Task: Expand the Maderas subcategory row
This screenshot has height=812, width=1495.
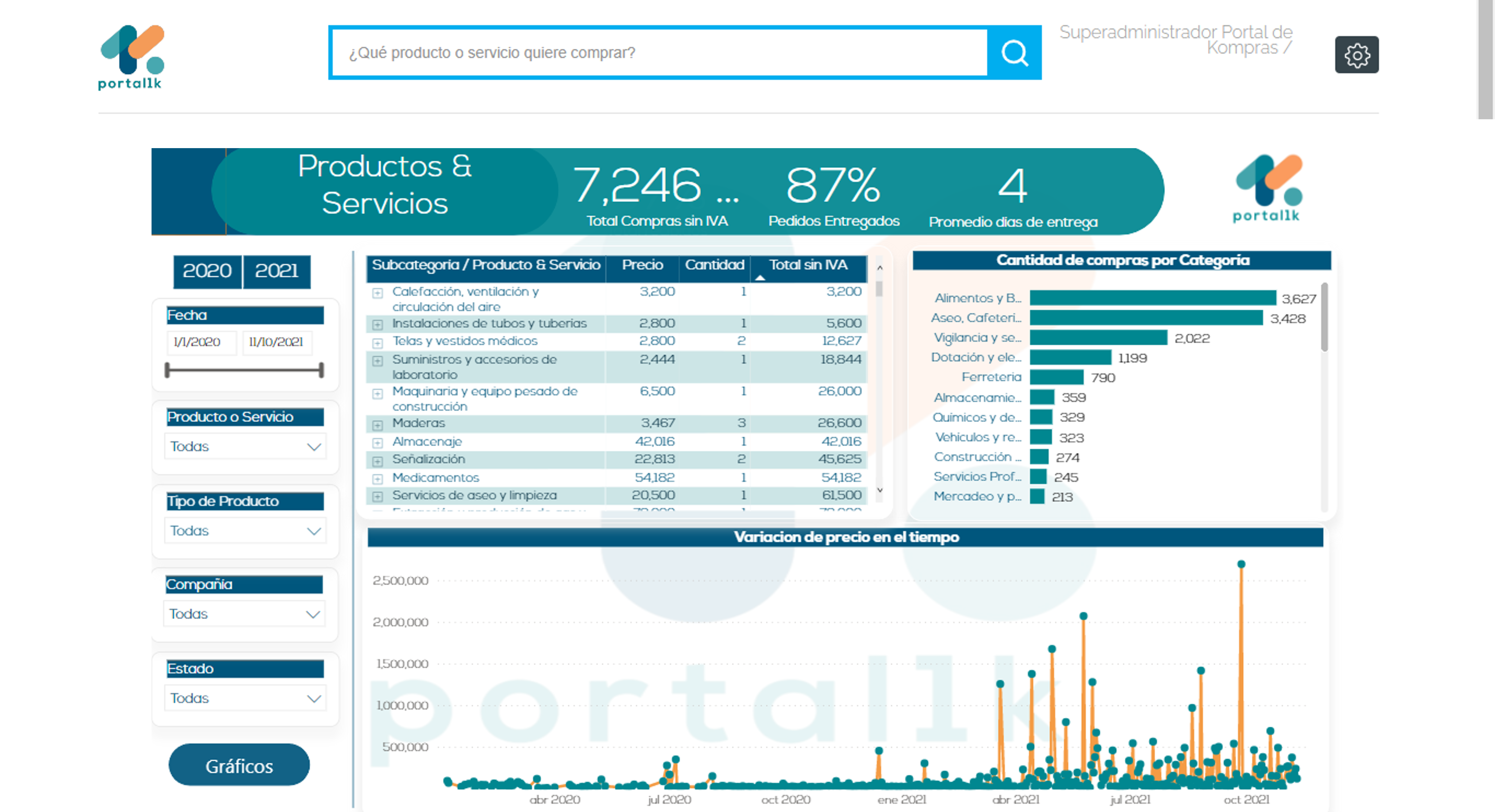Action: point(377,425)
